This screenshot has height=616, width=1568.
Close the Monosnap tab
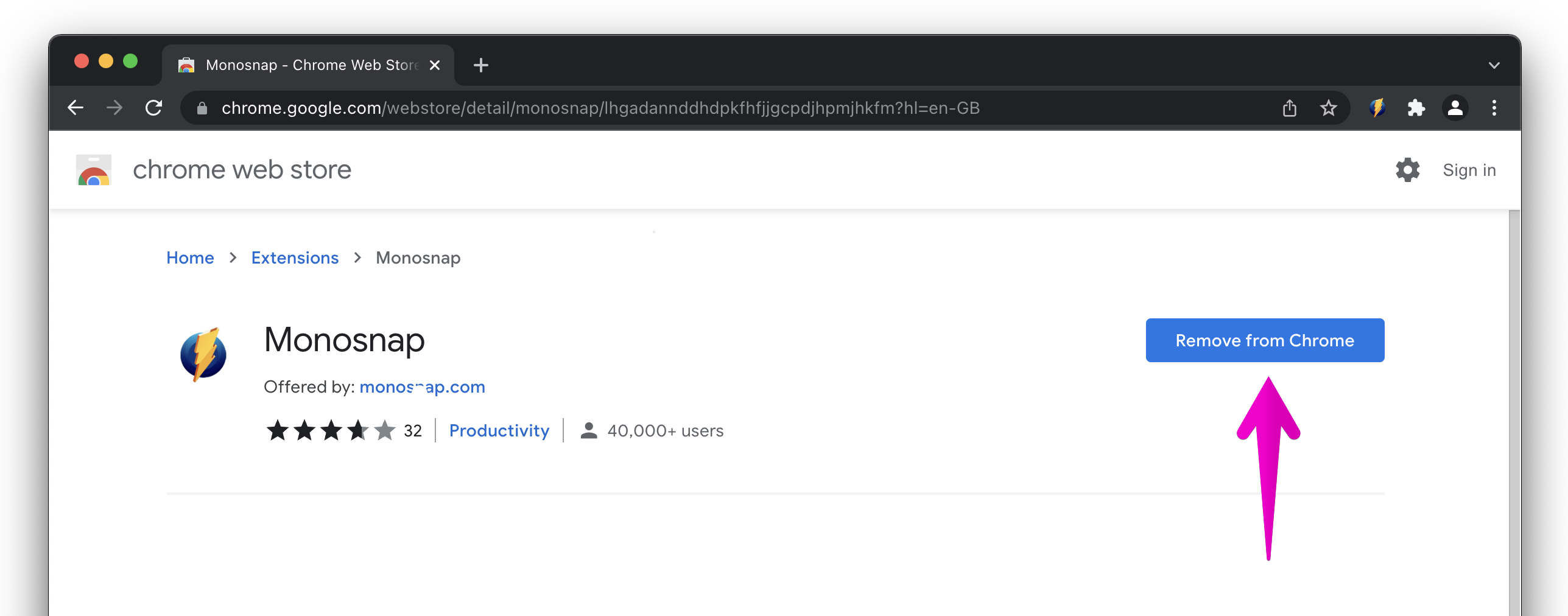point(435,65)
